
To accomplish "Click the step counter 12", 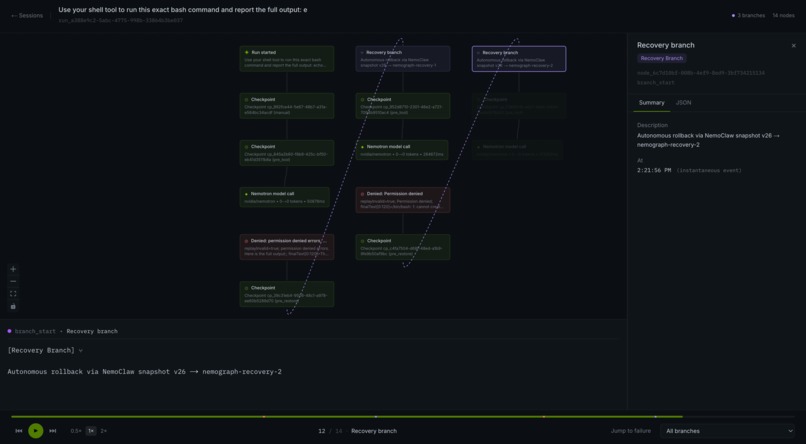I will coord(322,431).
